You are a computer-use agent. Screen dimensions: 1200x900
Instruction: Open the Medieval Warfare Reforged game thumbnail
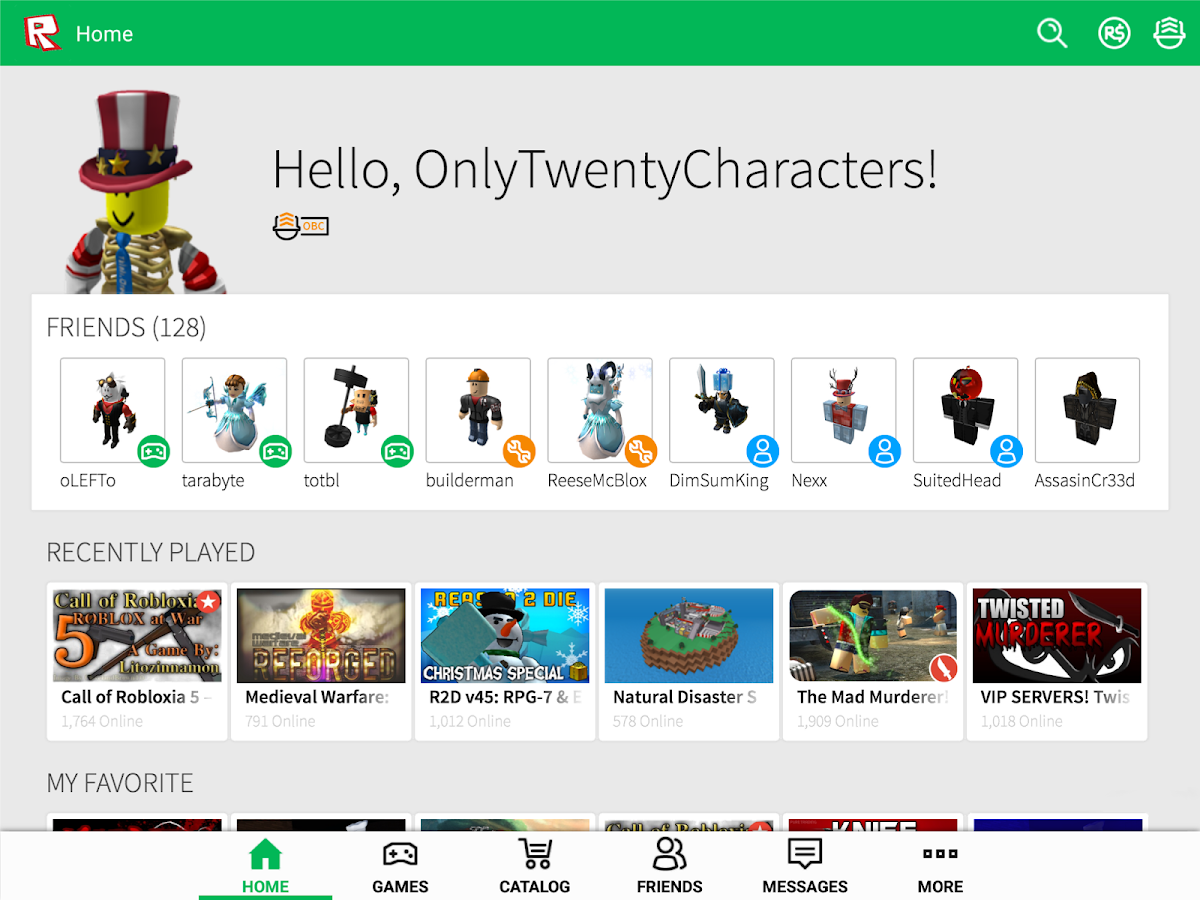point(321,635)
